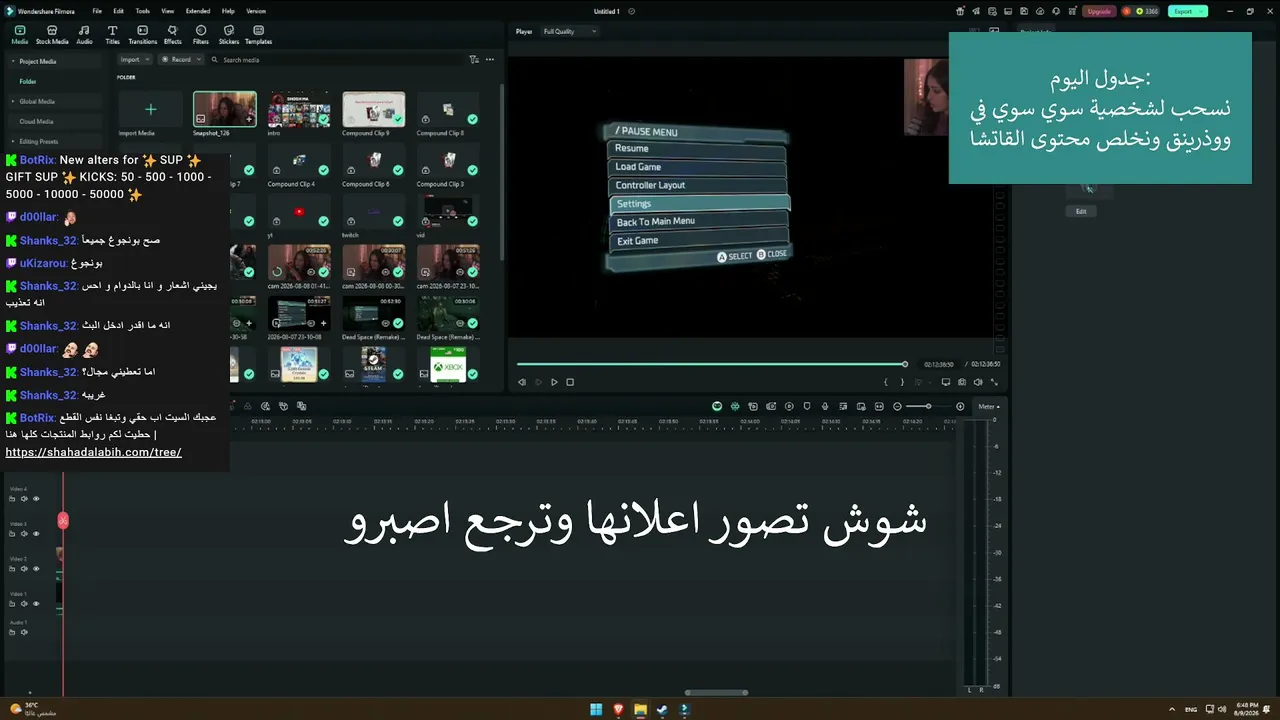Image resolution: width=1280 pixels, height=720 pixels.
Task: Open the Steam taskbar icon
Action: 661,710
